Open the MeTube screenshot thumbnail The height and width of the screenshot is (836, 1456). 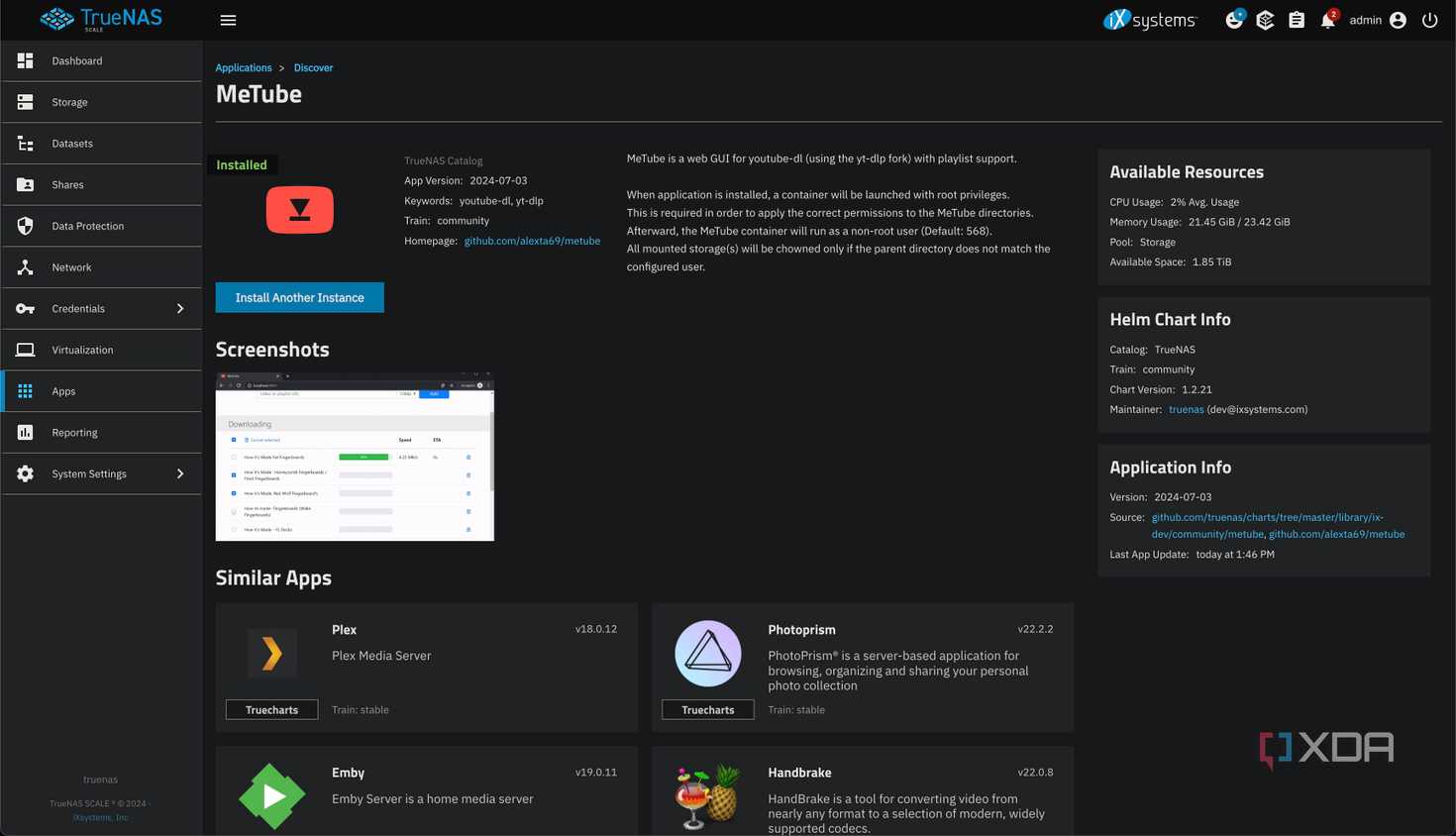tap(355, 457)
